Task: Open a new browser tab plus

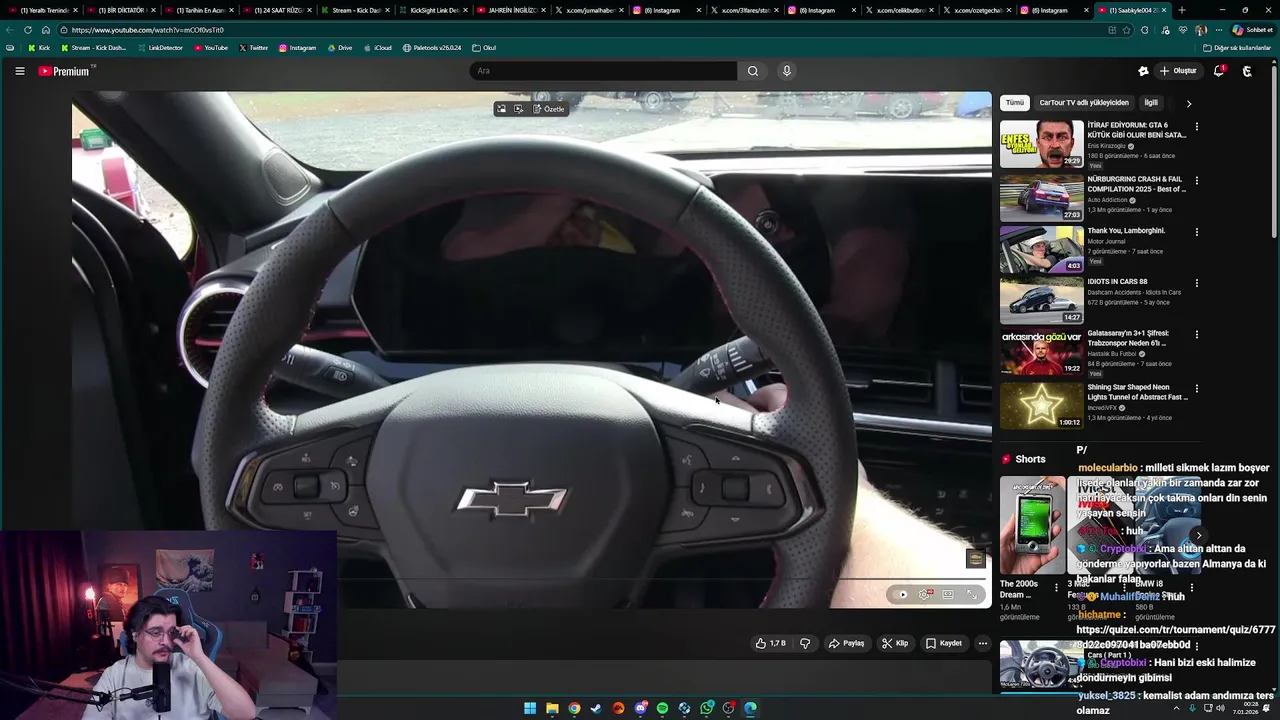Action: coord(1181,10)
